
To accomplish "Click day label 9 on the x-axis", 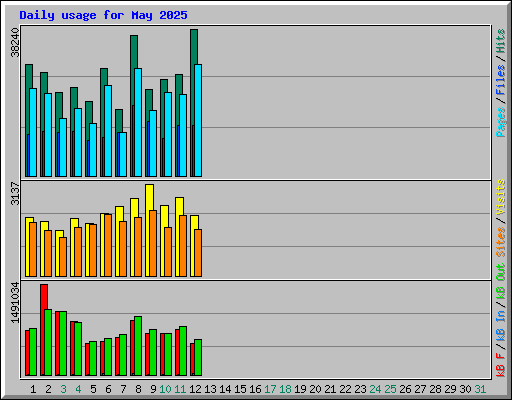I will point(153,389).
